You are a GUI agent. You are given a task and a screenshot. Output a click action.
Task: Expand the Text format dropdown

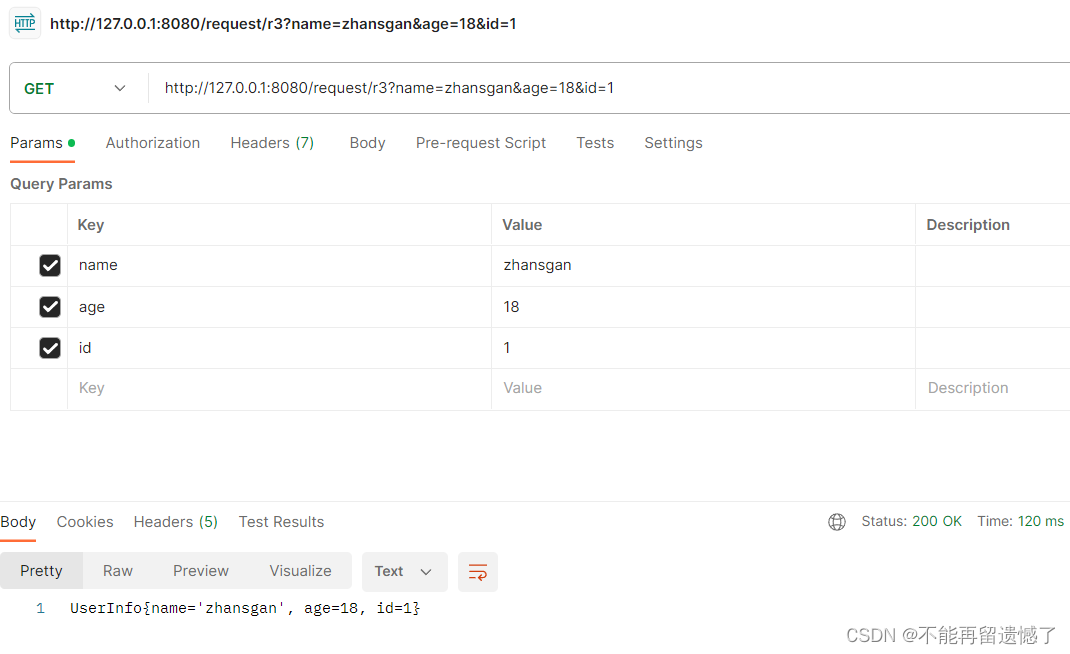click(404, 572)
